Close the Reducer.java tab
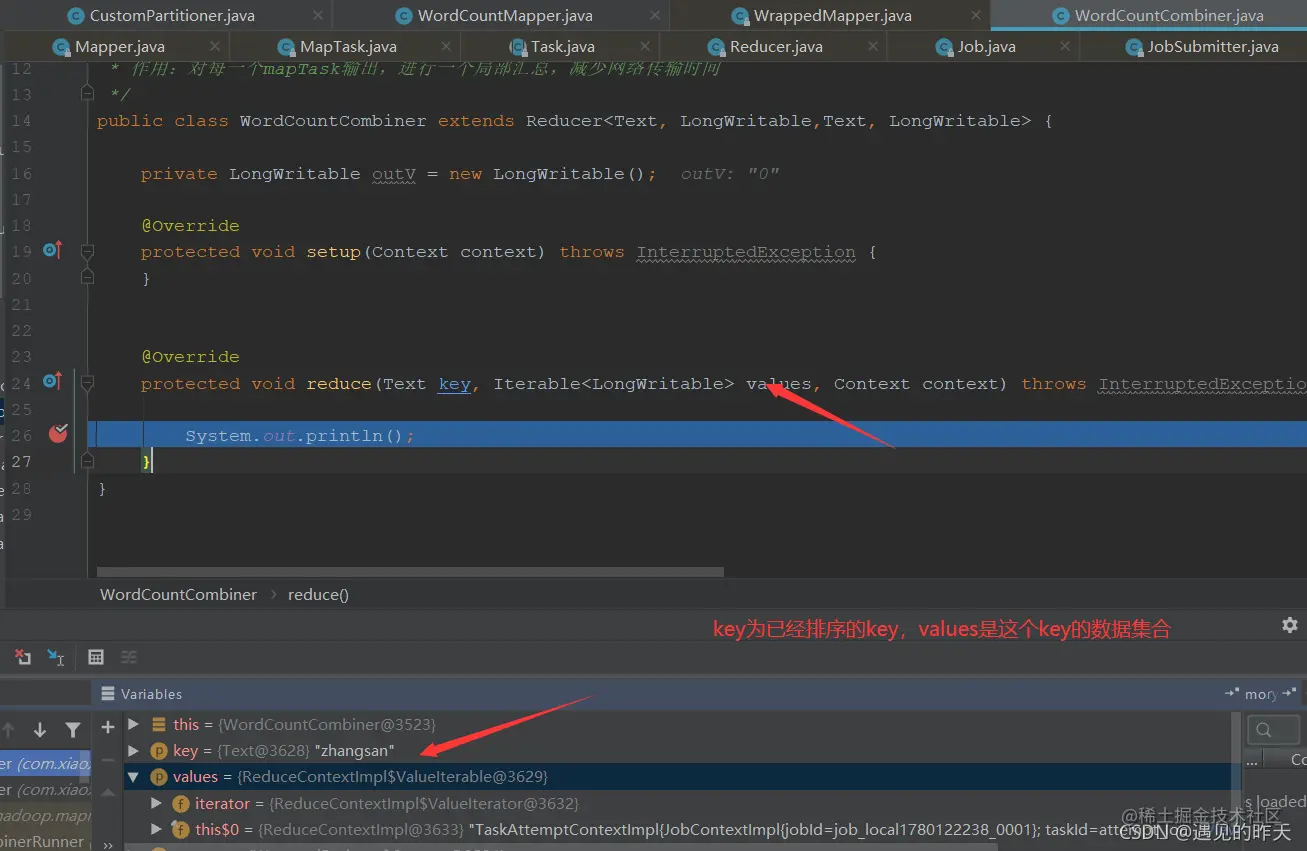The width and height of the screenshot is (1307, 851). 872,47
